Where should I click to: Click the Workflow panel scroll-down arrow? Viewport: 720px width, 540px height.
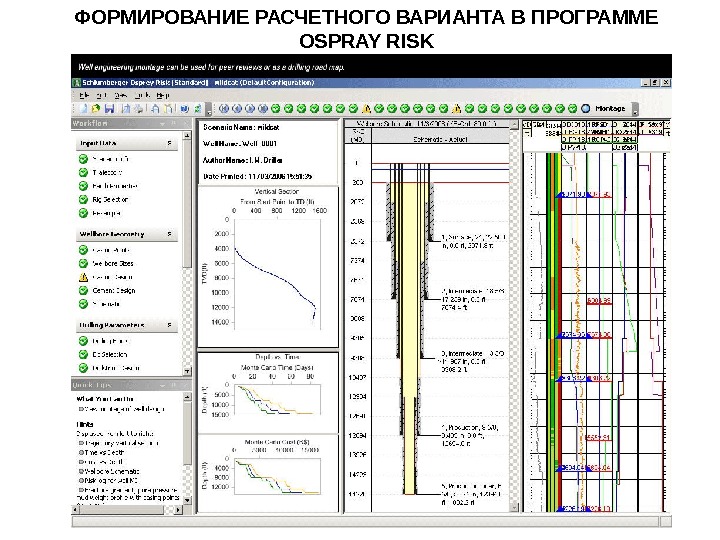[x=187, y=371]
